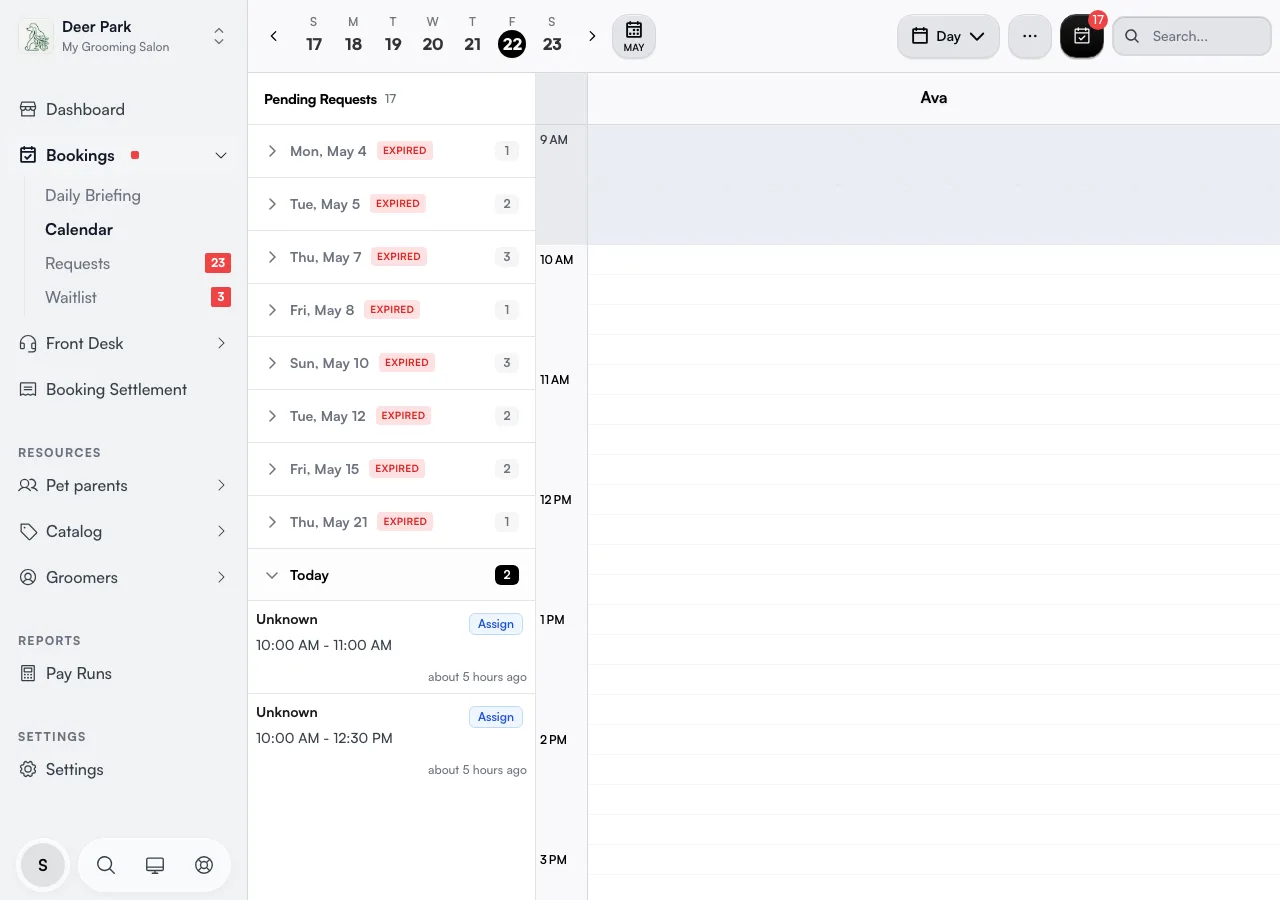The height and width of the screenshot is (900, 1280).
Task: Open Daily Briefing submenu item
Action: click(x=93, y=195)
